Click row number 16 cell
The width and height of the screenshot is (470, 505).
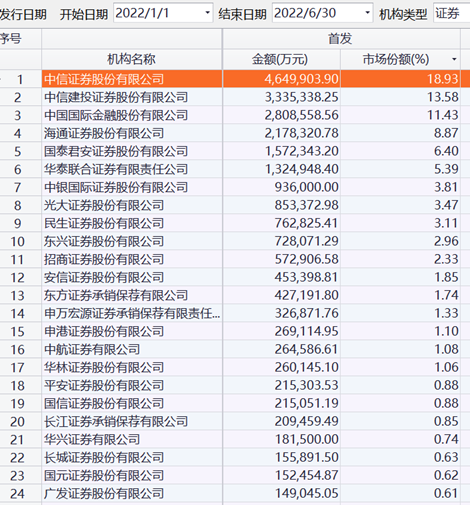point(20,349)
